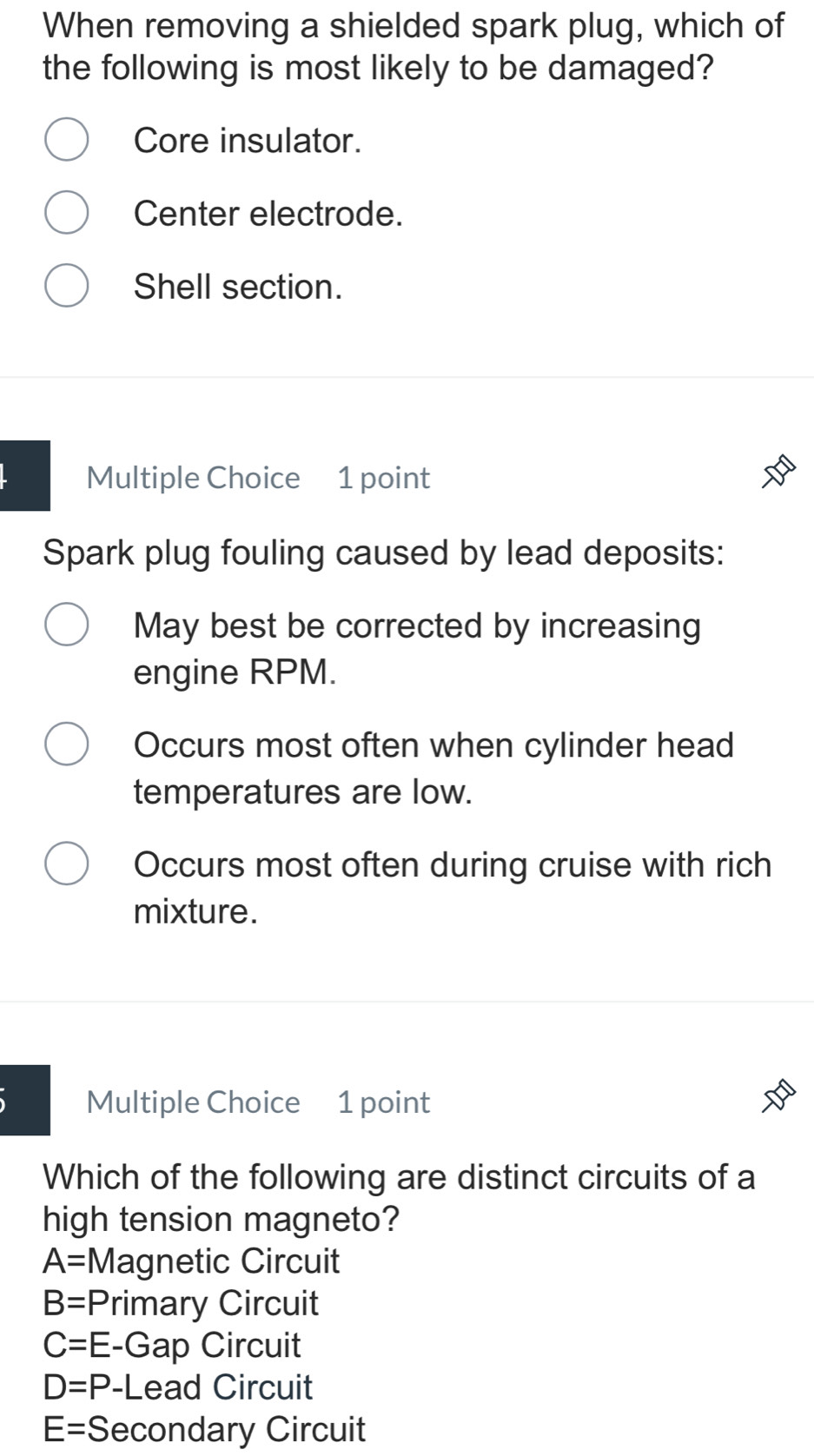
Task: Pin question 5 using the pin icon
Action: click(779, 1097)
